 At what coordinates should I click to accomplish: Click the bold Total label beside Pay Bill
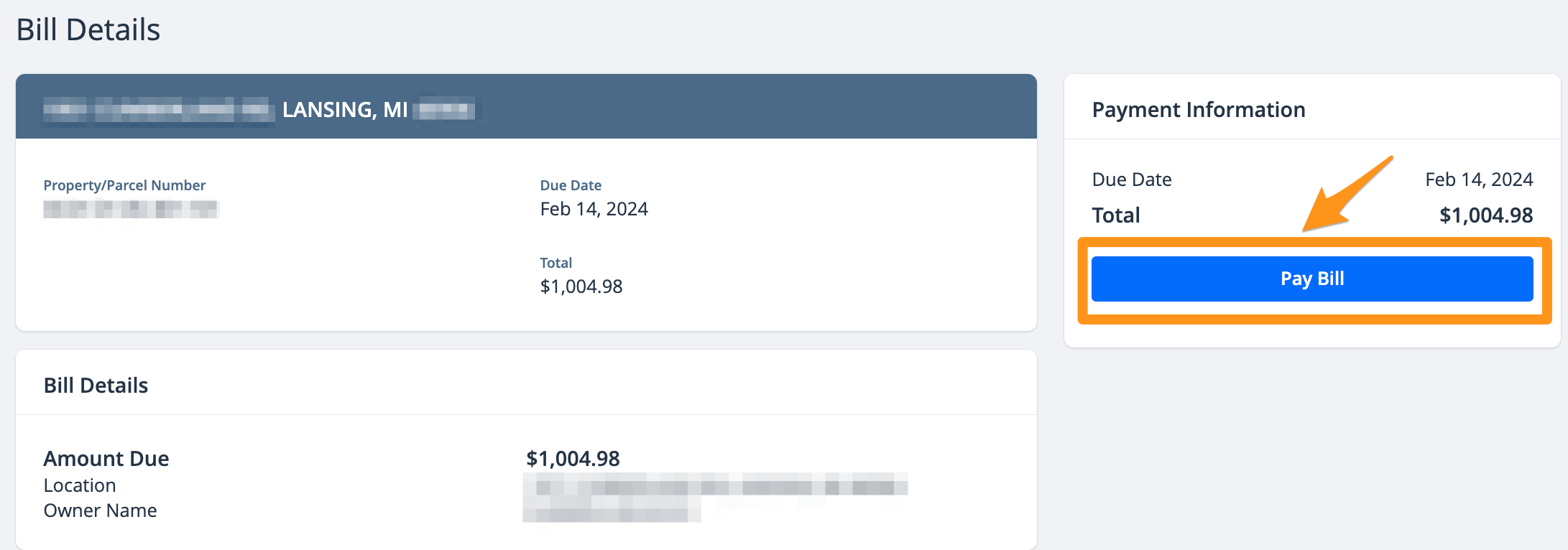tap(1115, 215)
